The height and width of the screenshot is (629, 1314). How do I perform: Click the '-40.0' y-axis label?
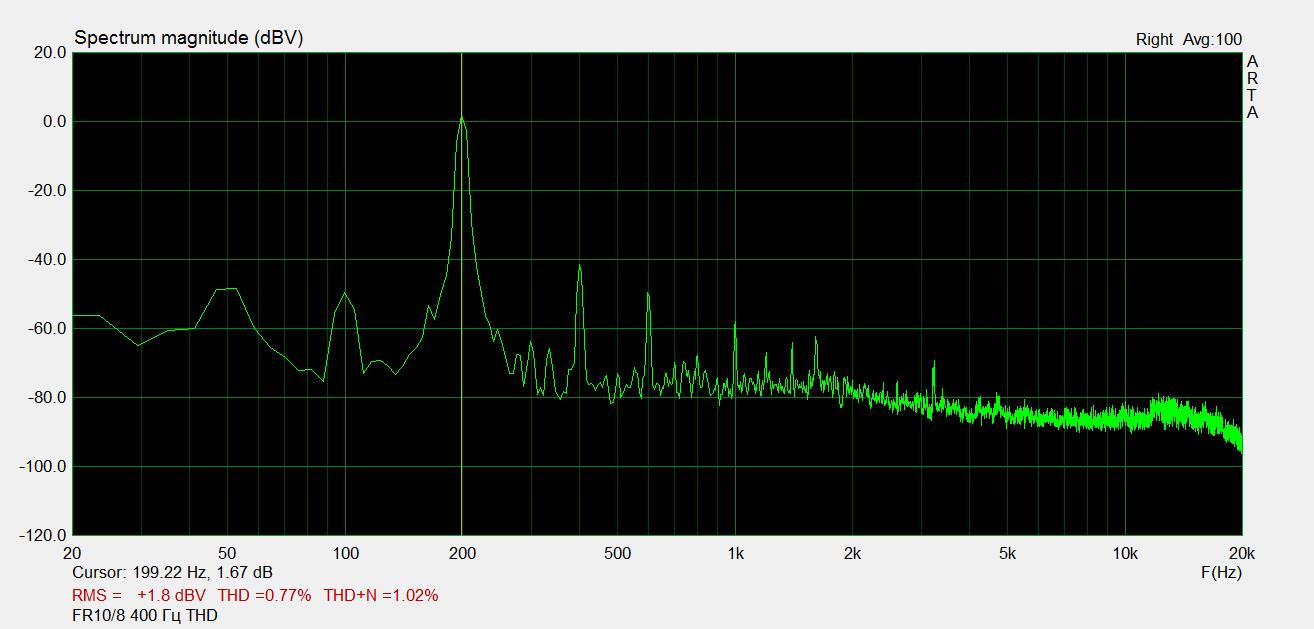point(47,259)
